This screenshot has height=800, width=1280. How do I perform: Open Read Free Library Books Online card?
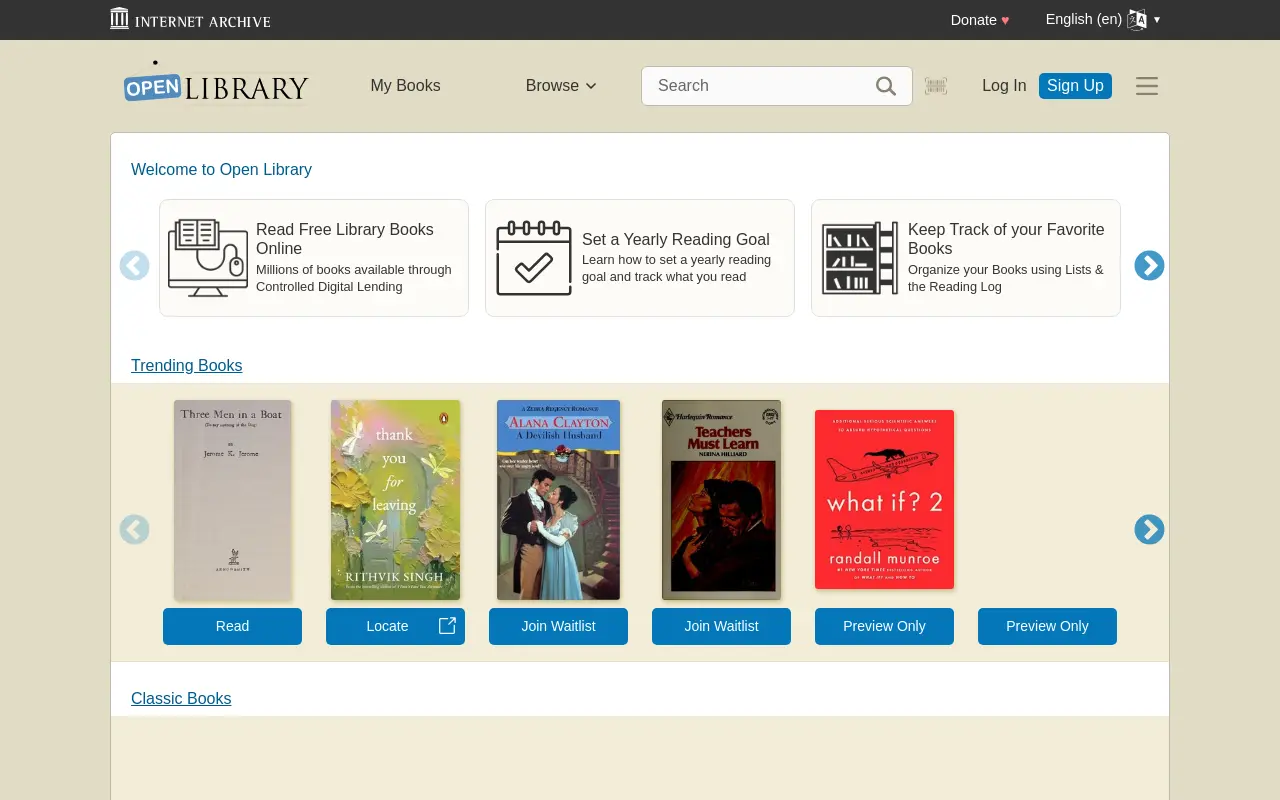[x=314, y=258]
